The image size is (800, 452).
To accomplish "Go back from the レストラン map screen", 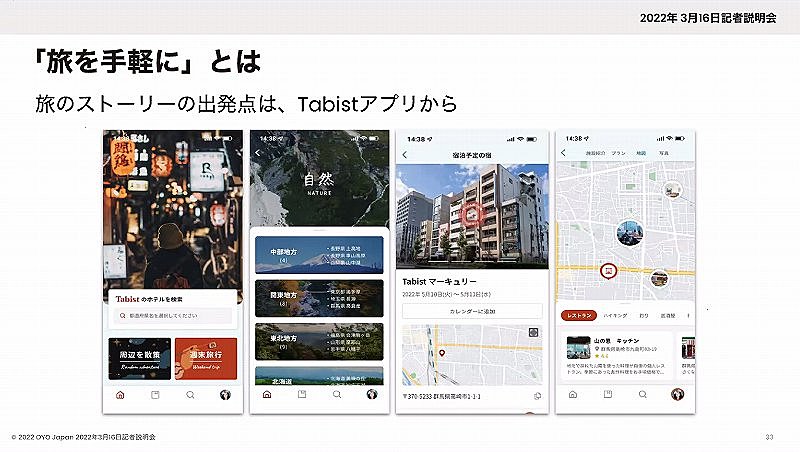I will tap(563, 153).
